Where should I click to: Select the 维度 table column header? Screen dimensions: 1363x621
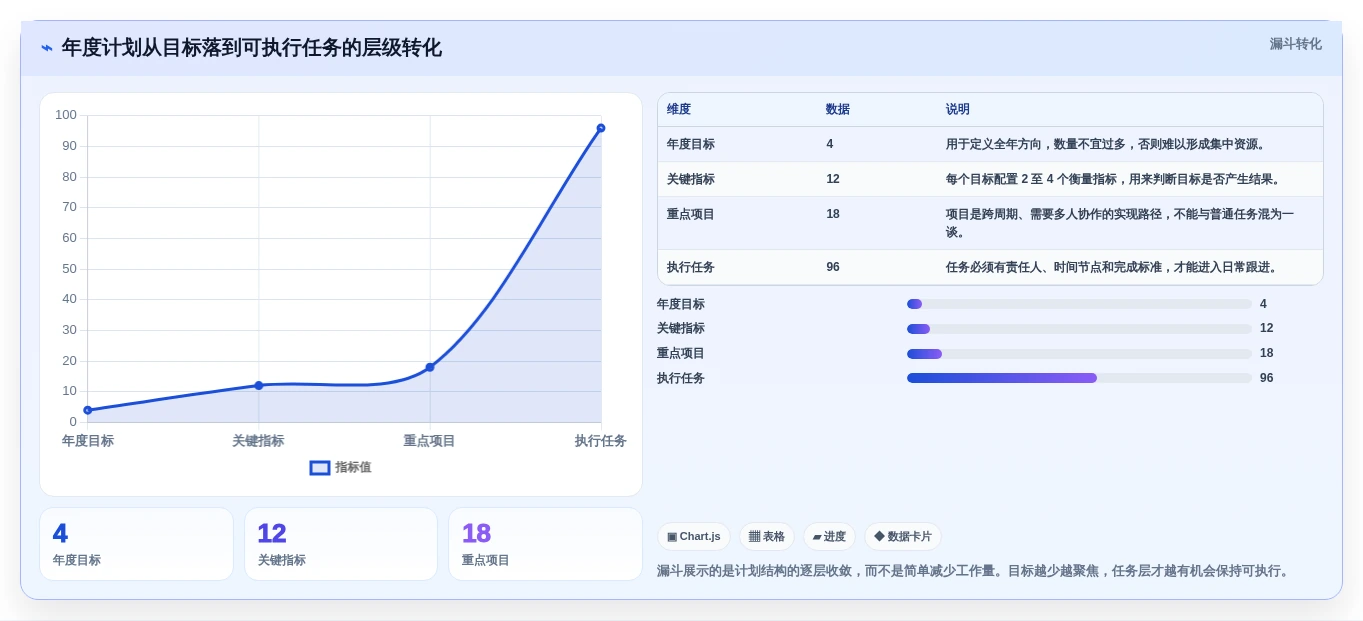tap(679, 109)
